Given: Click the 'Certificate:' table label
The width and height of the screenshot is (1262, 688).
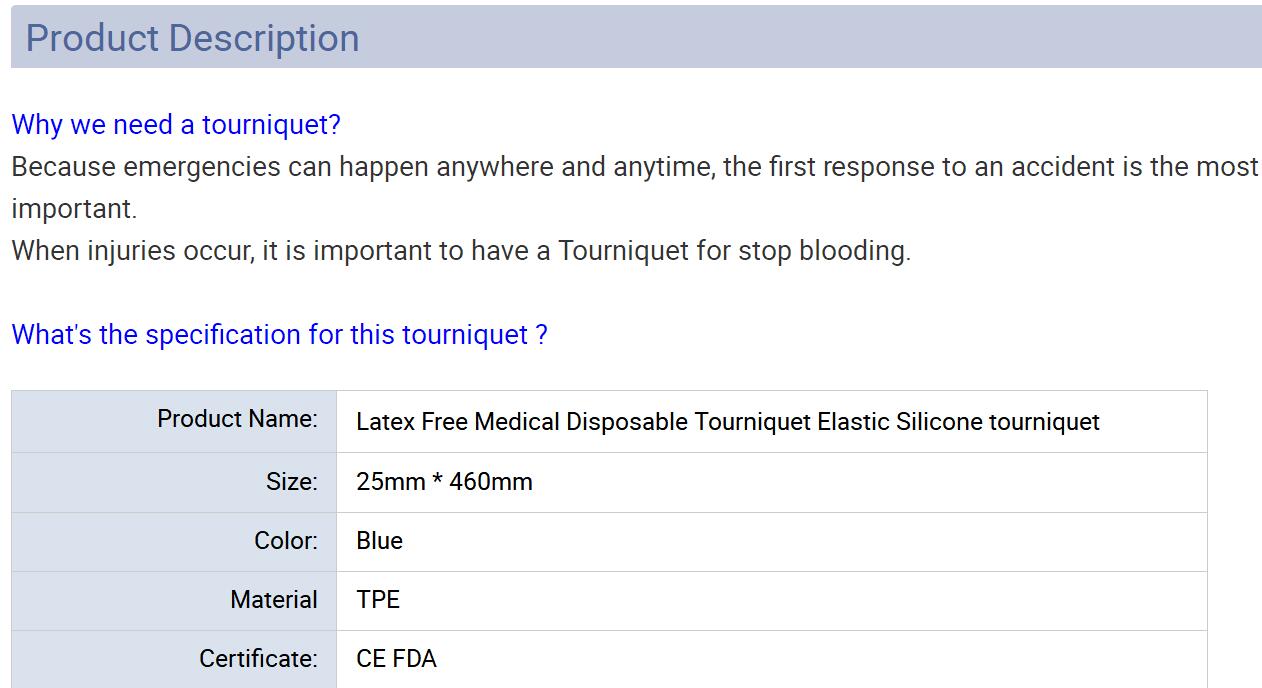Looking at the screenshot, I should point(258,658).
